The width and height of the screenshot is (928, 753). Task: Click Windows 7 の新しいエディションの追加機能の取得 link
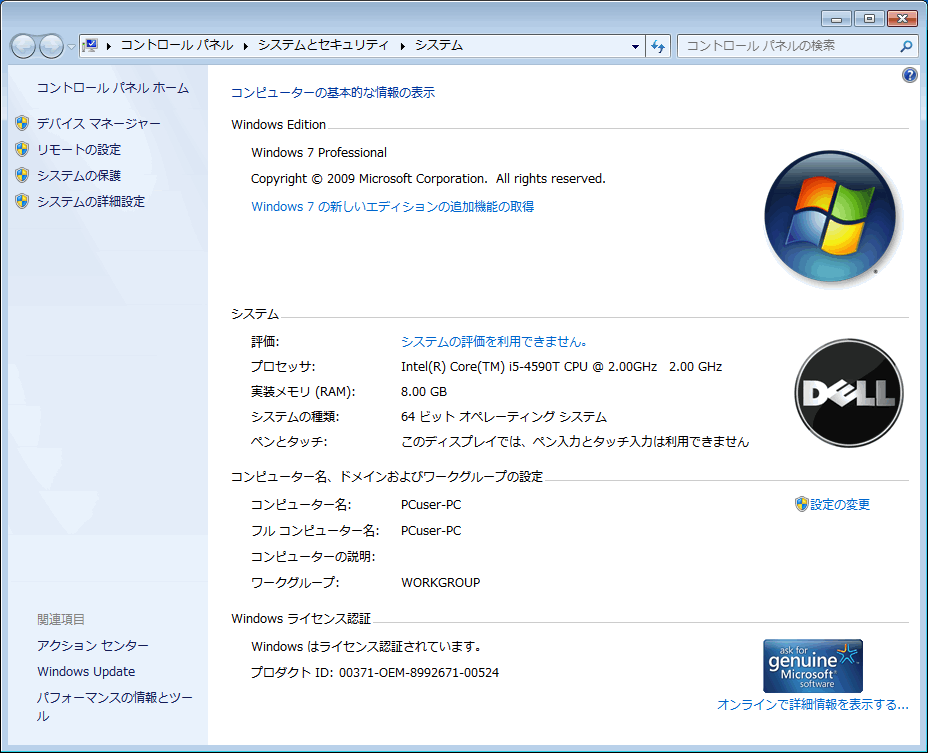392,207
